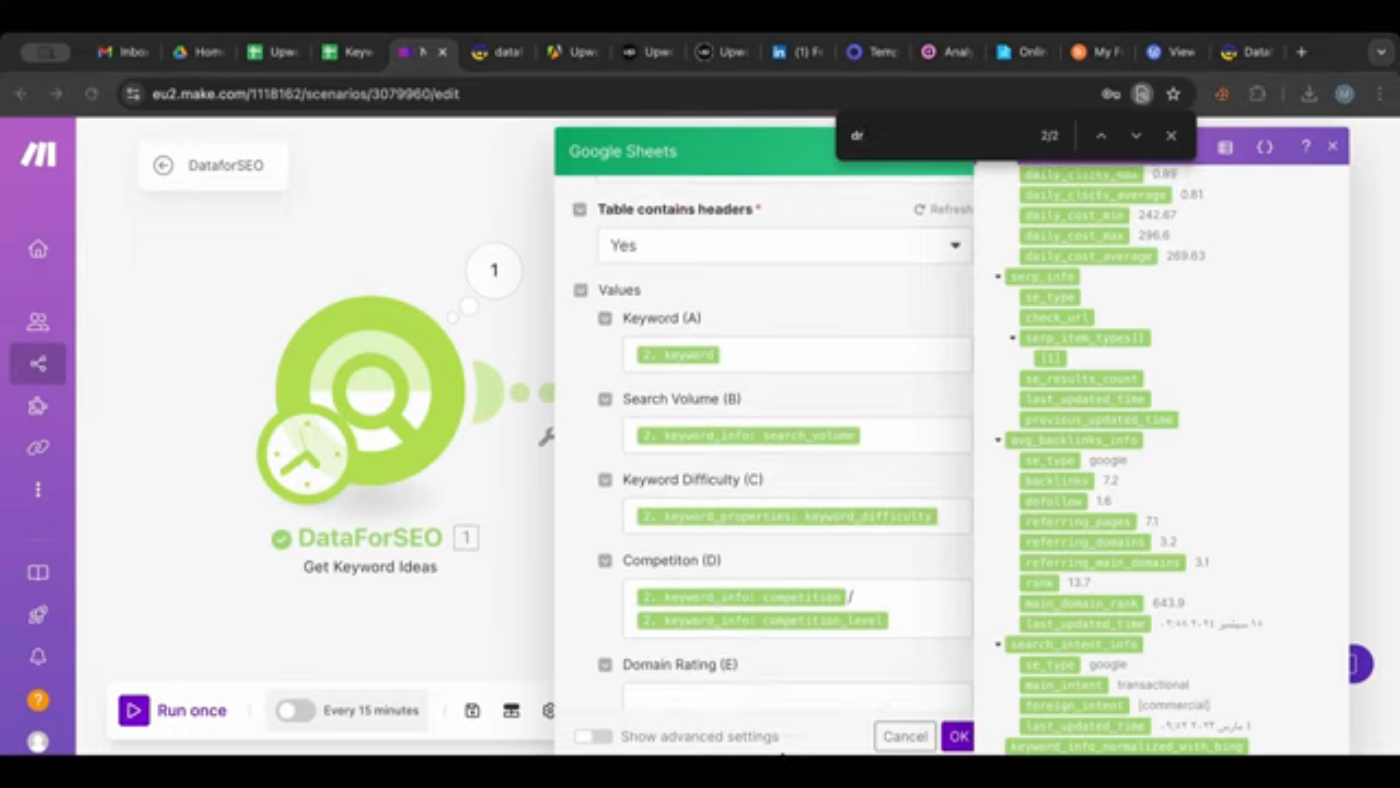Click the Search Volume (B) value field
Screen dimensions: 1400x788
797,436
